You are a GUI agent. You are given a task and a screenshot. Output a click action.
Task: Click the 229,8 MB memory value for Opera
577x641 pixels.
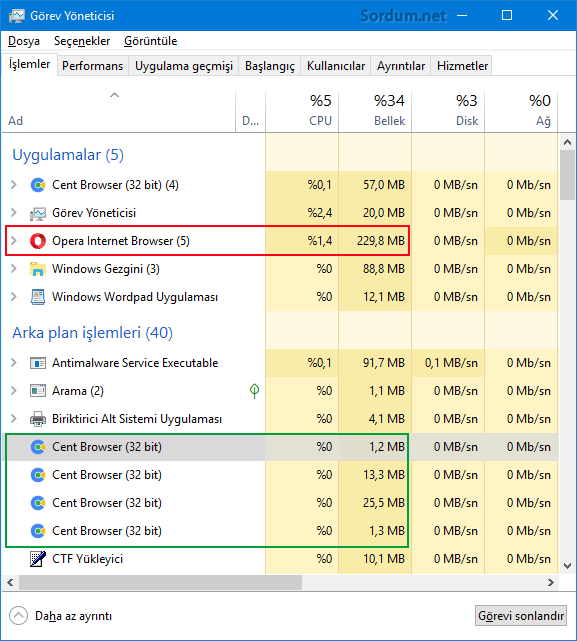point(381,241)
